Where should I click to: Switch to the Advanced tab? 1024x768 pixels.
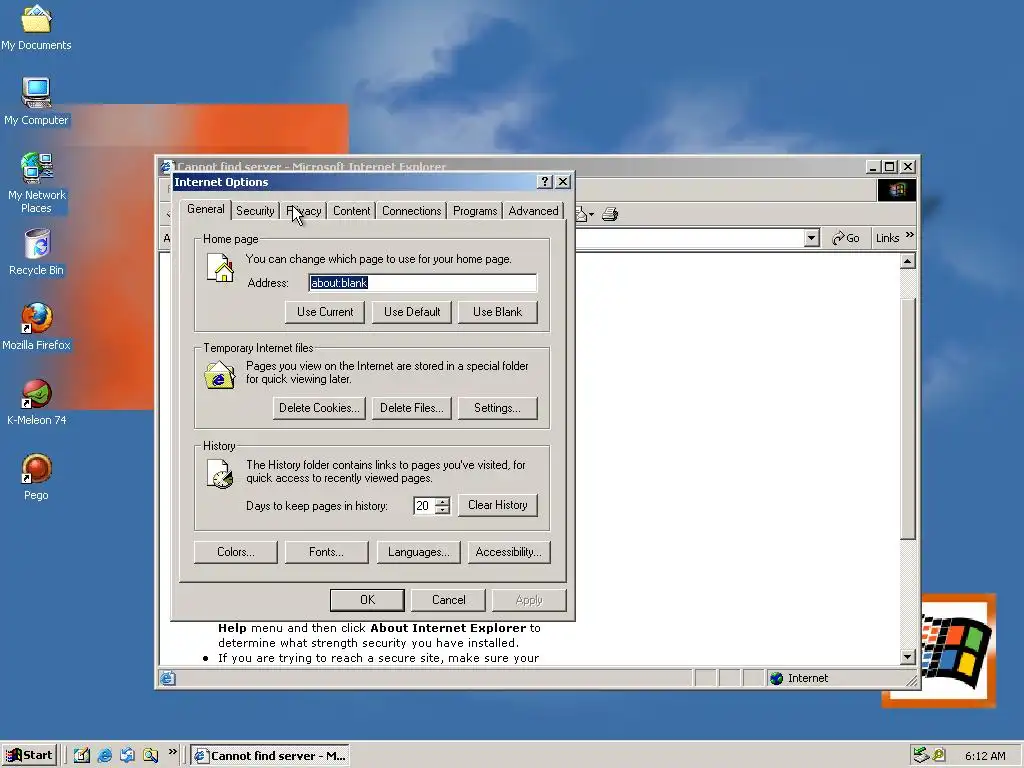tap(533, 211)
